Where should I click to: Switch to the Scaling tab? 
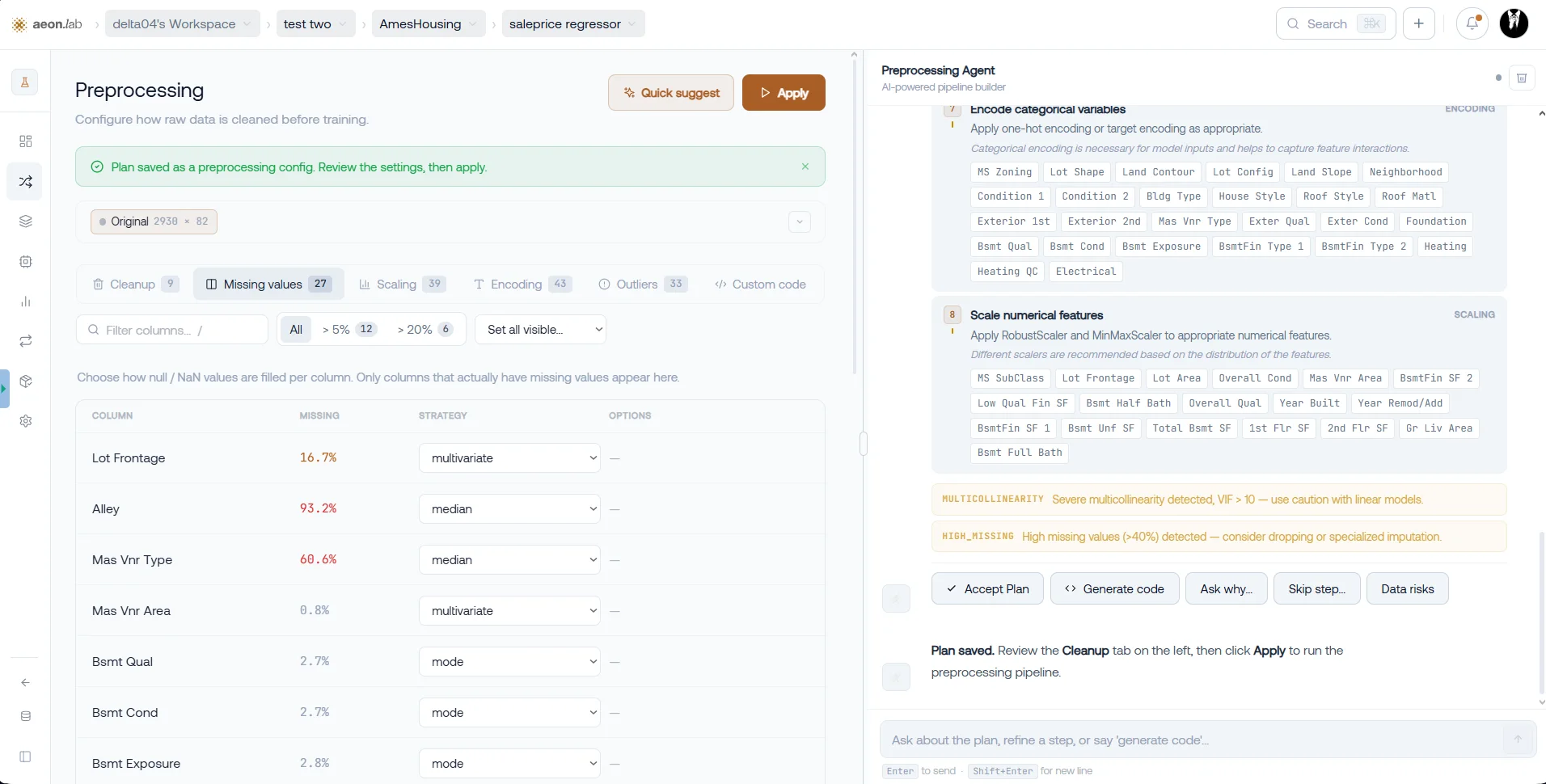click(x=402, y=285)
